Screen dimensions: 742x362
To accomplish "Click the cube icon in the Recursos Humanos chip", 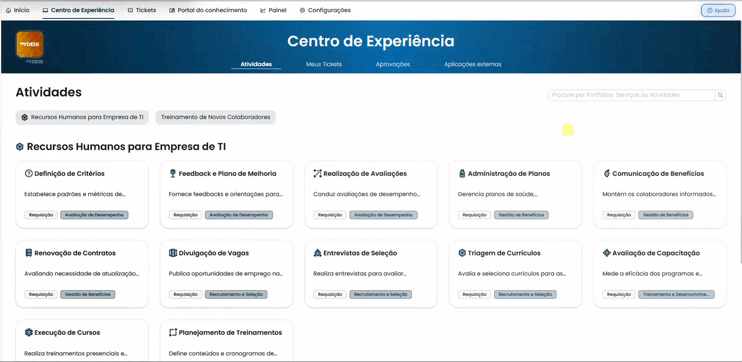I will 25,117.
